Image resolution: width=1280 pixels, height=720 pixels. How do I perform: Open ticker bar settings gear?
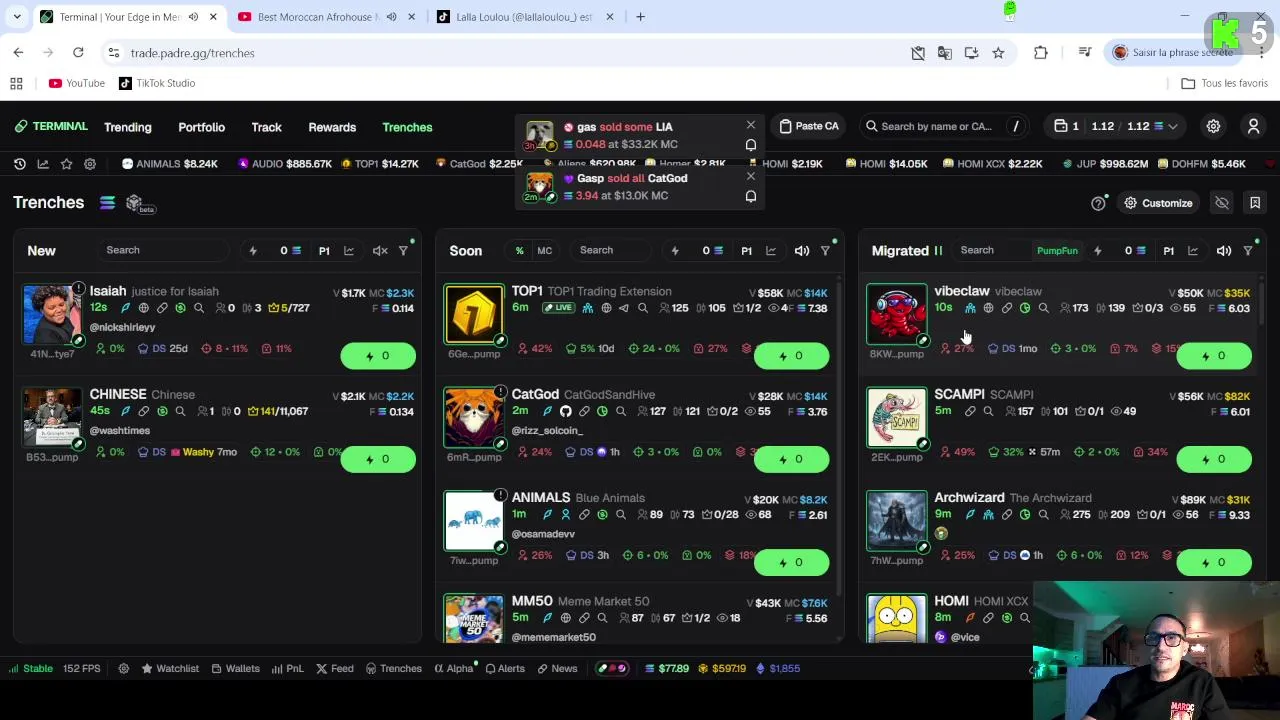pos(90,164)
